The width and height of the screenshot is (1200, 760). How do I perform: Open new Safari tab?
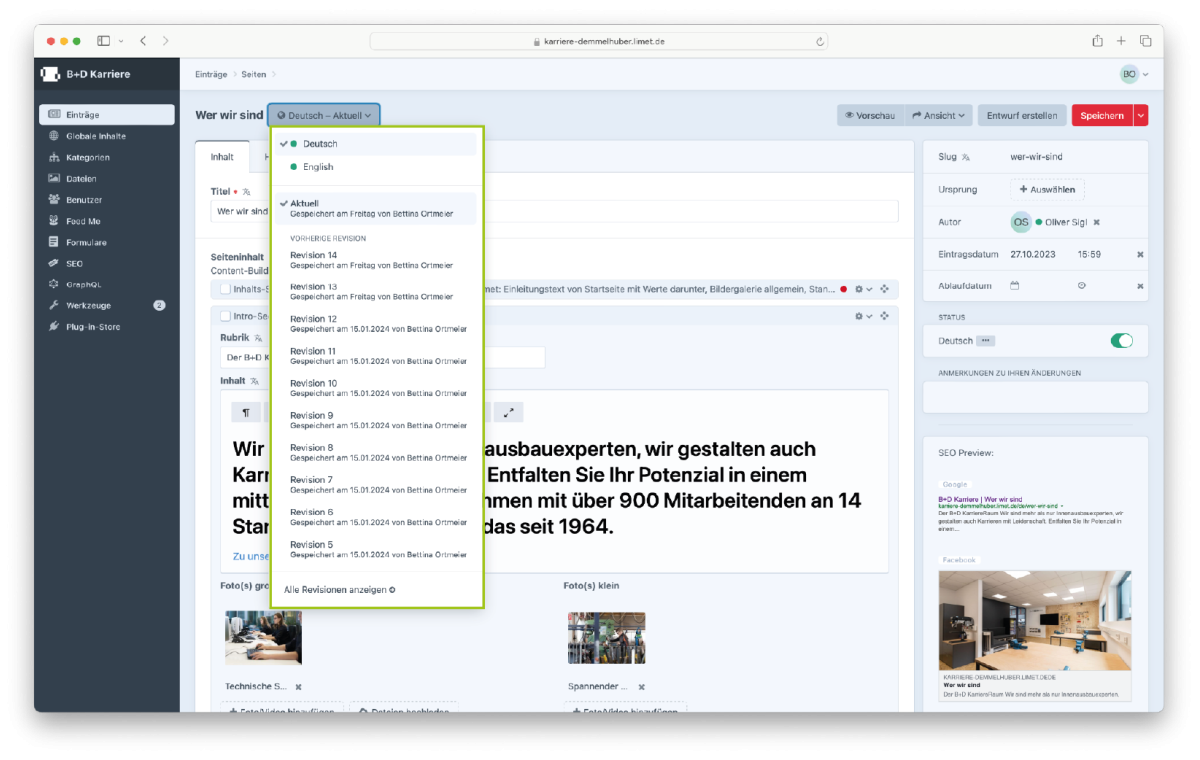(1121, 41)
